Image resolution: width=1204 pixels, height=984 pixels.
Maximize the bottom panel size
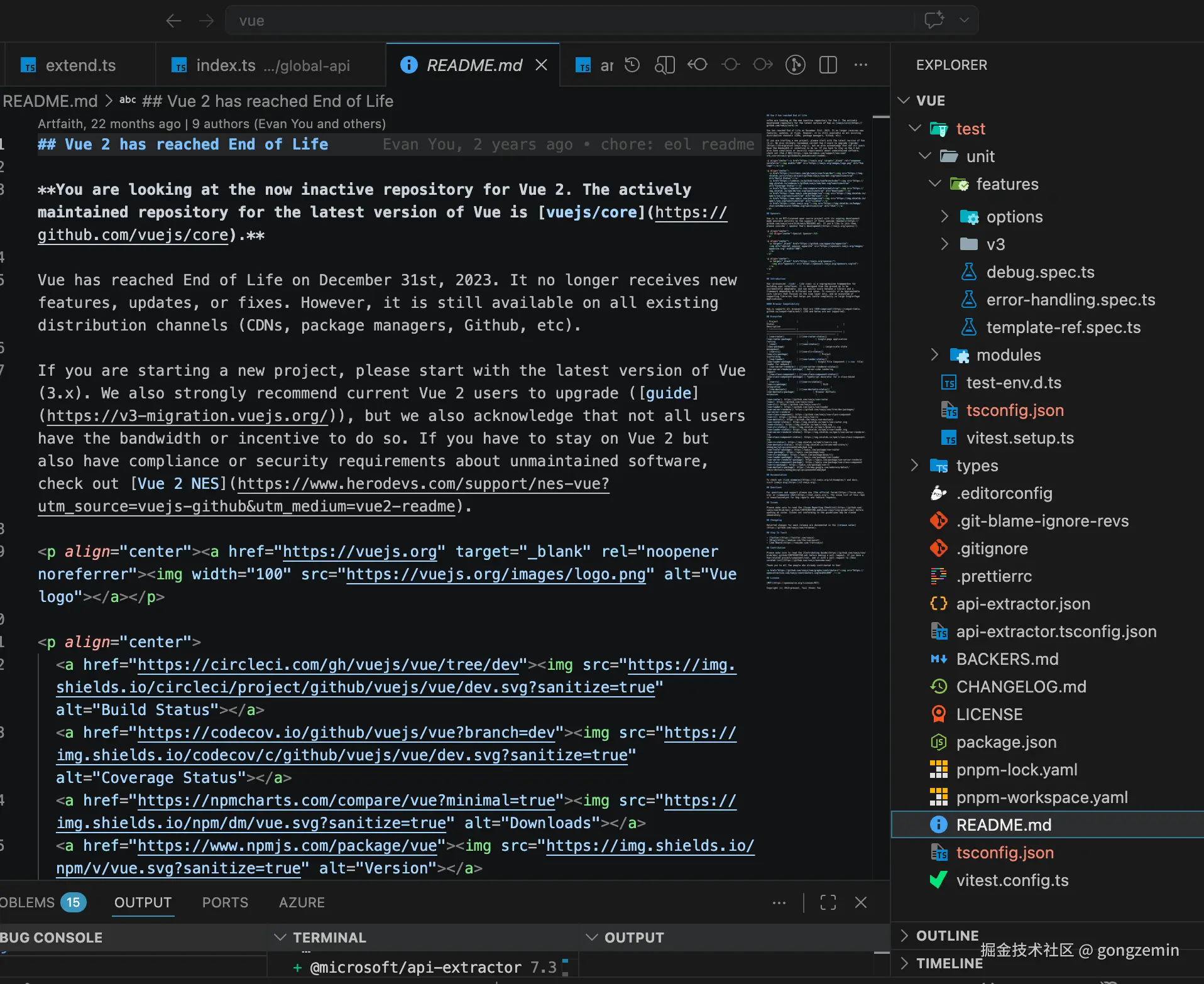tap(828, 902)
